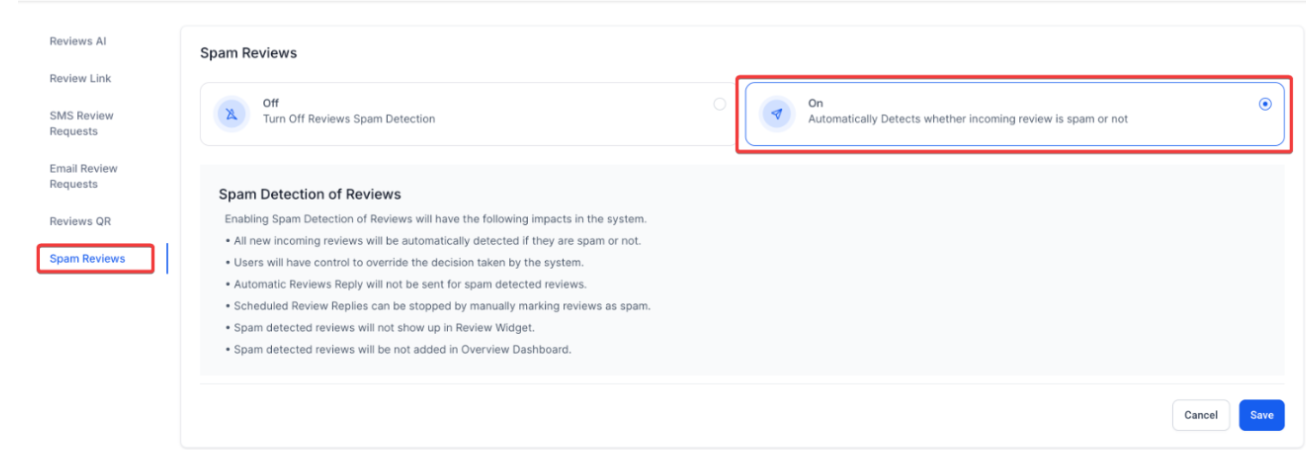Click the paper plane icon for On
1306x450 pixels.
click(777, 113)
